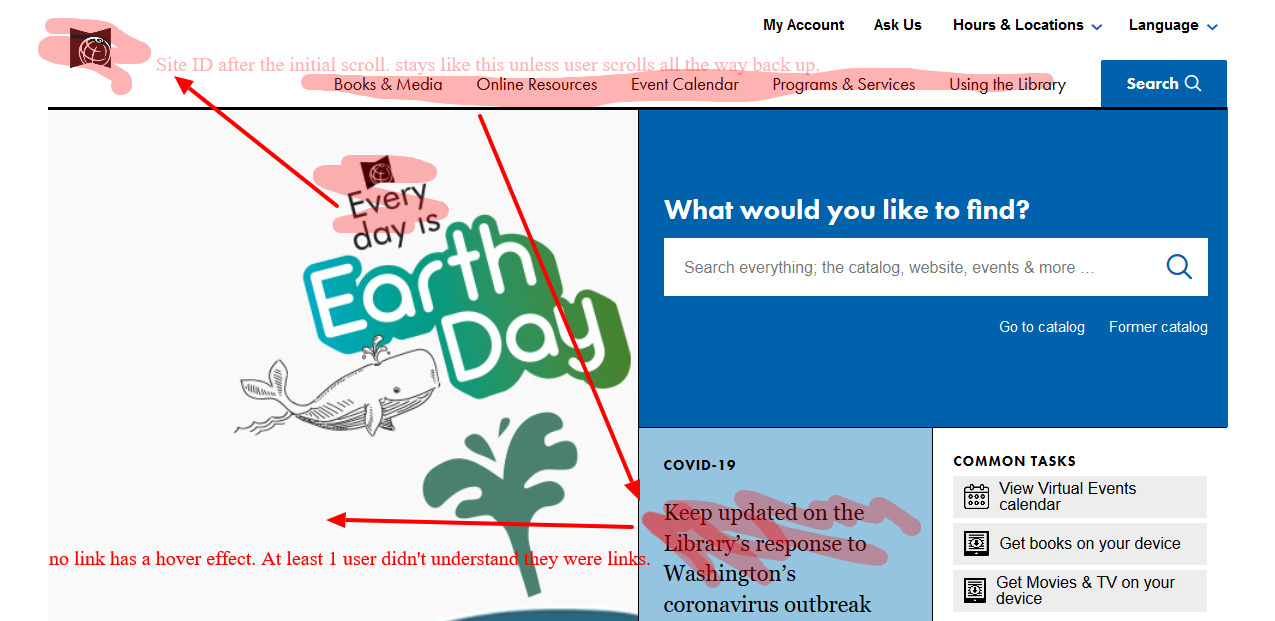Screen dimensions: 1275x621
Task: Click the calendar icon for Virtual Events
Action: 976,497
